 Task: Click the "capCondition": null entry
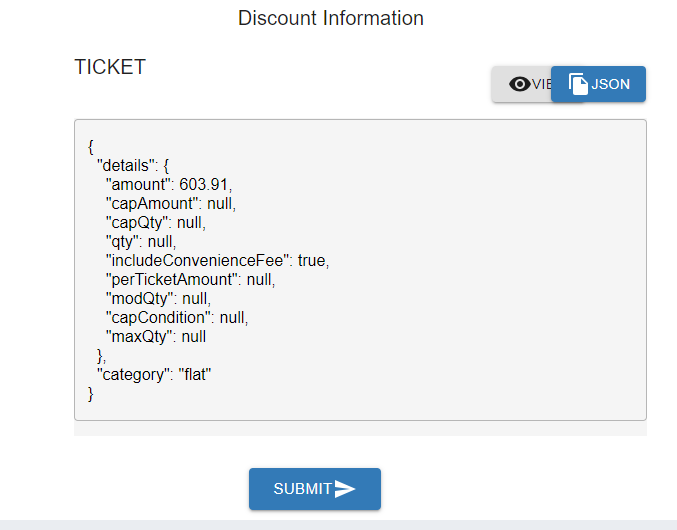[x=176, y=317]
